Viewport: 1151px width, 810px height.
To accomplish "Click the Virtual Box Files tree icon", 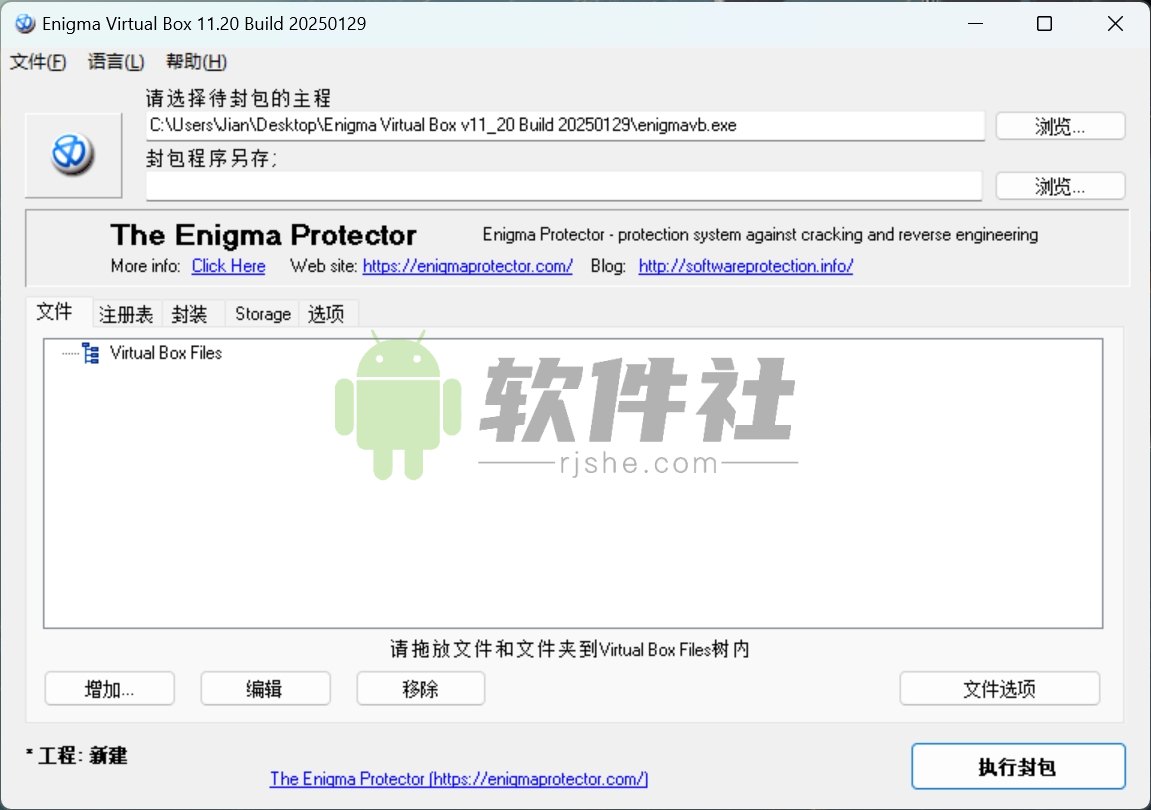I will pyautogui.click(x=90, y=352).
